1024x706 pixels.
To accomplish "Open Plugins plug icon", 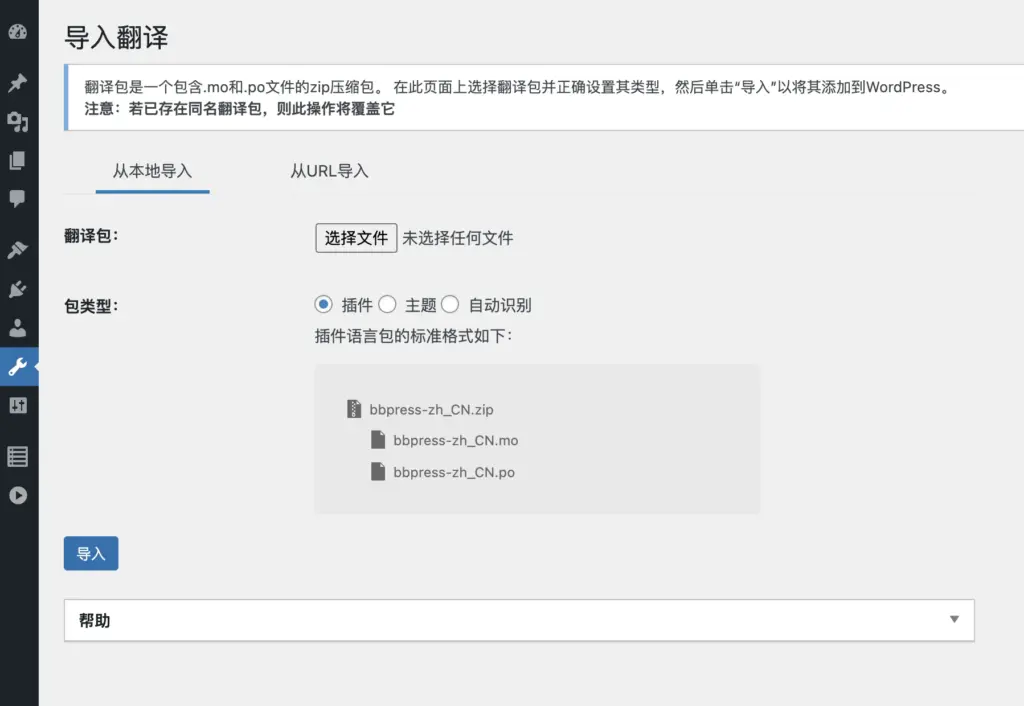I will pyautogui.click(x=17, y=289).
